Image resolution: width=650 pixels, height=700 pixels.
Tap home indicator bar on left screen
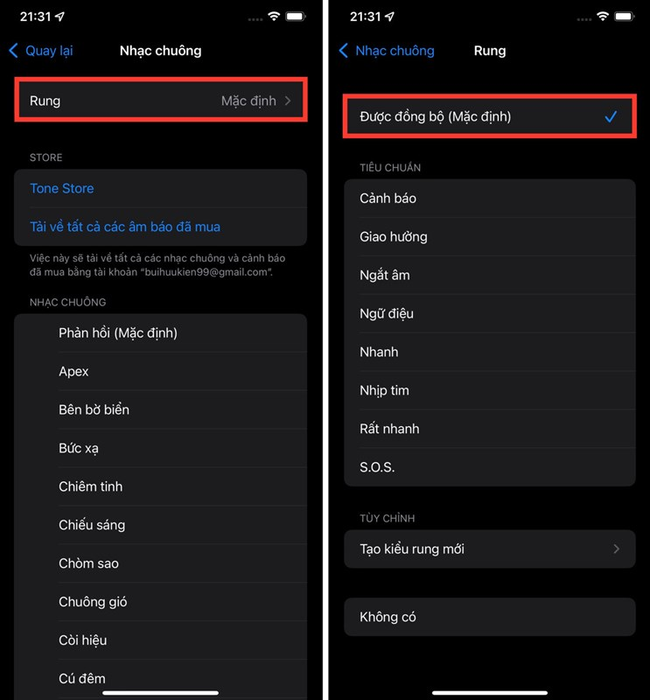click(161, 693)
